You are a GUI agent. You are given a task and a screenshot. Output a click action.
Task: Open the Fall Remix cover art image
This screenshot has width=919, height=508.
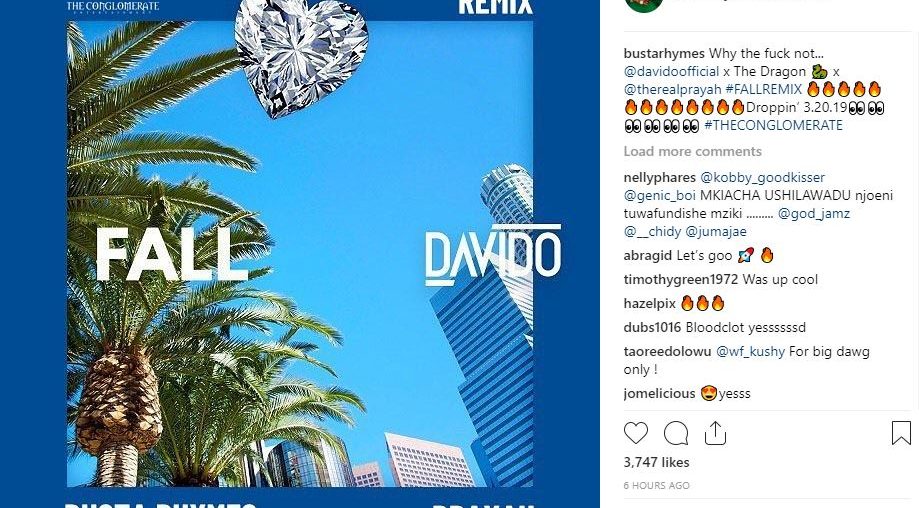(x=299, y=254)
